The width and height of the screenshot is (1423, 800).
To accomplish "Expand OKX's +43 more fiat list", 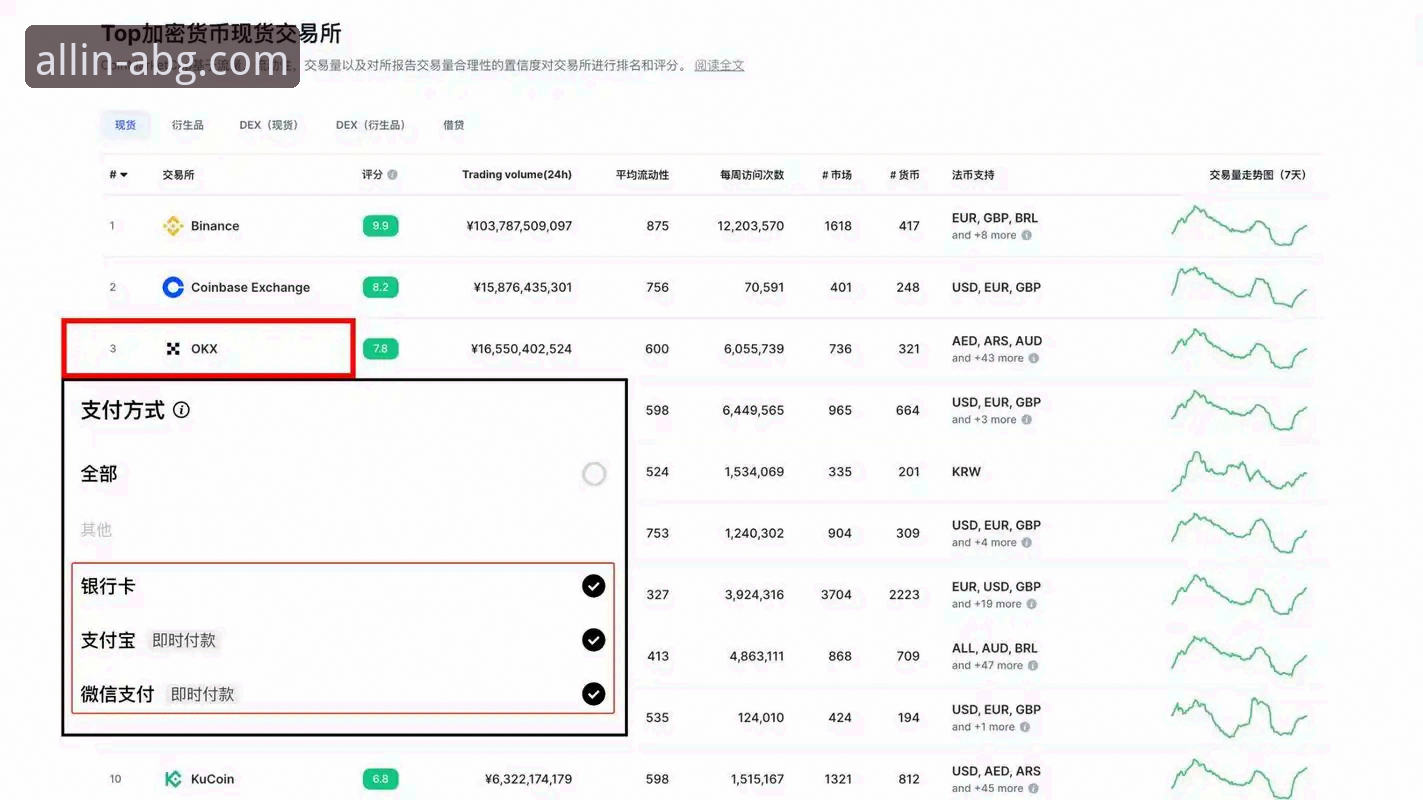I will tap(988, 358).
